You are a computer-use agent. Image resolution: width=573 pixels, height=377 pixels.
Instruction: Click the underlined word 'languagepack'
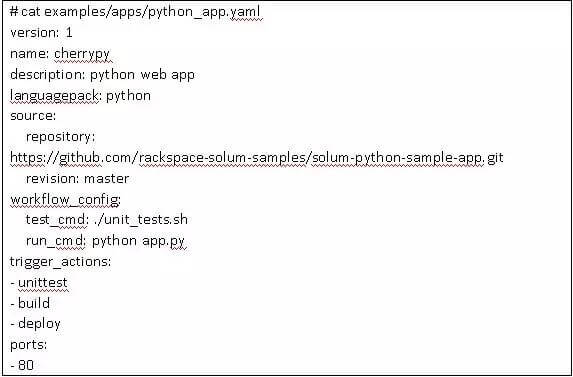coord(54,96)
